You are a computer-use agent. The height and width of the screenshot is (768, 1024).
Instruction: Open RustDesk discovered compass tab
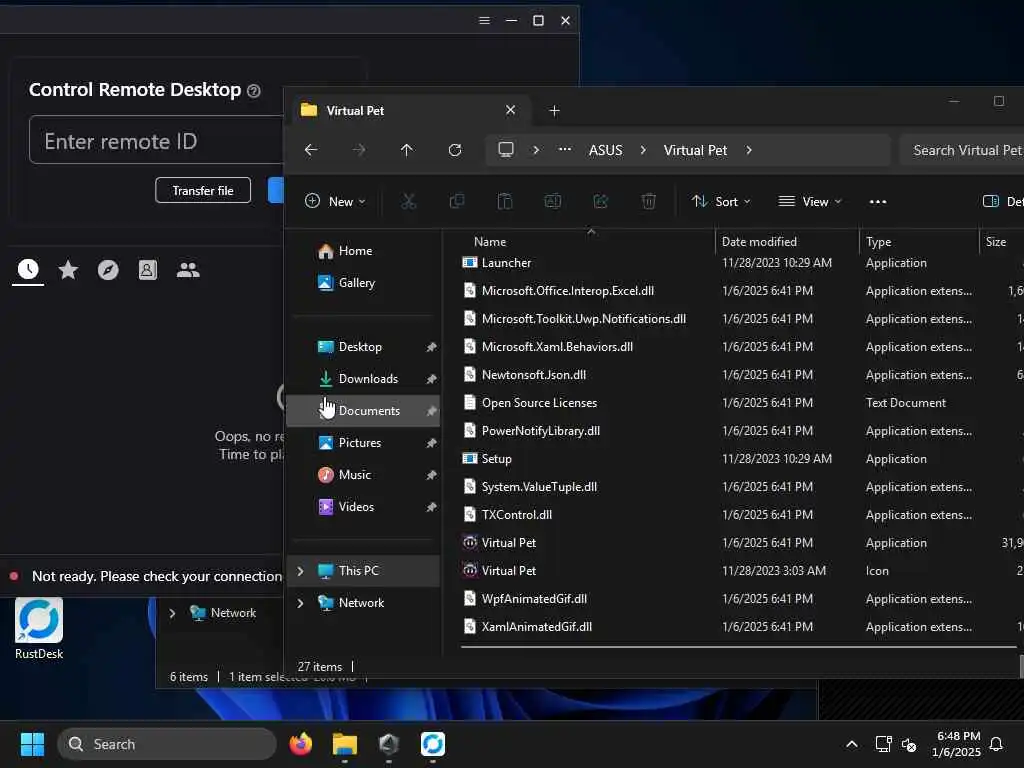click(x=108, y=269)
